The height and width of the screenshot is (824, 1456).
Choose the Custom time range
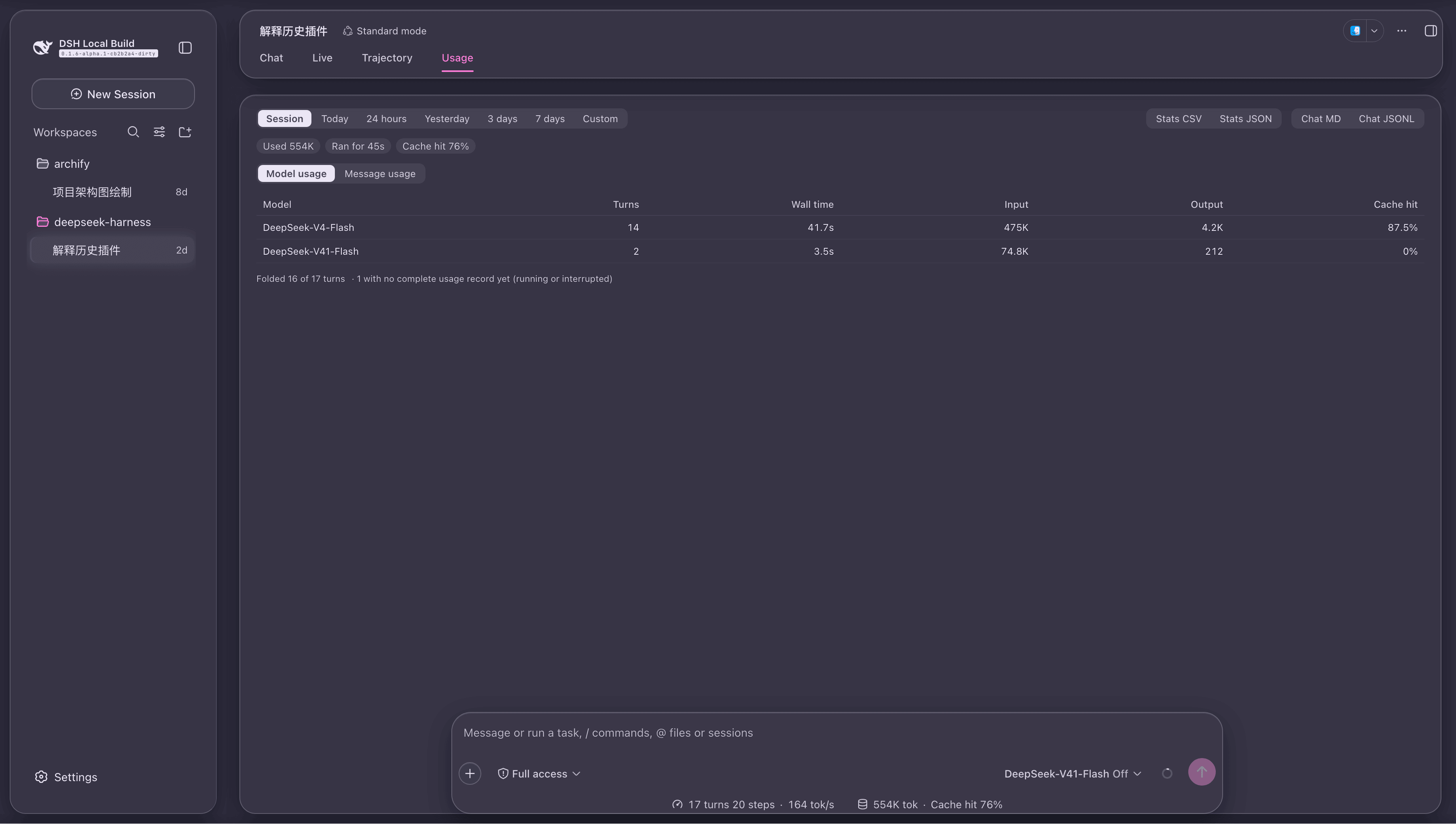coord(600,118)
